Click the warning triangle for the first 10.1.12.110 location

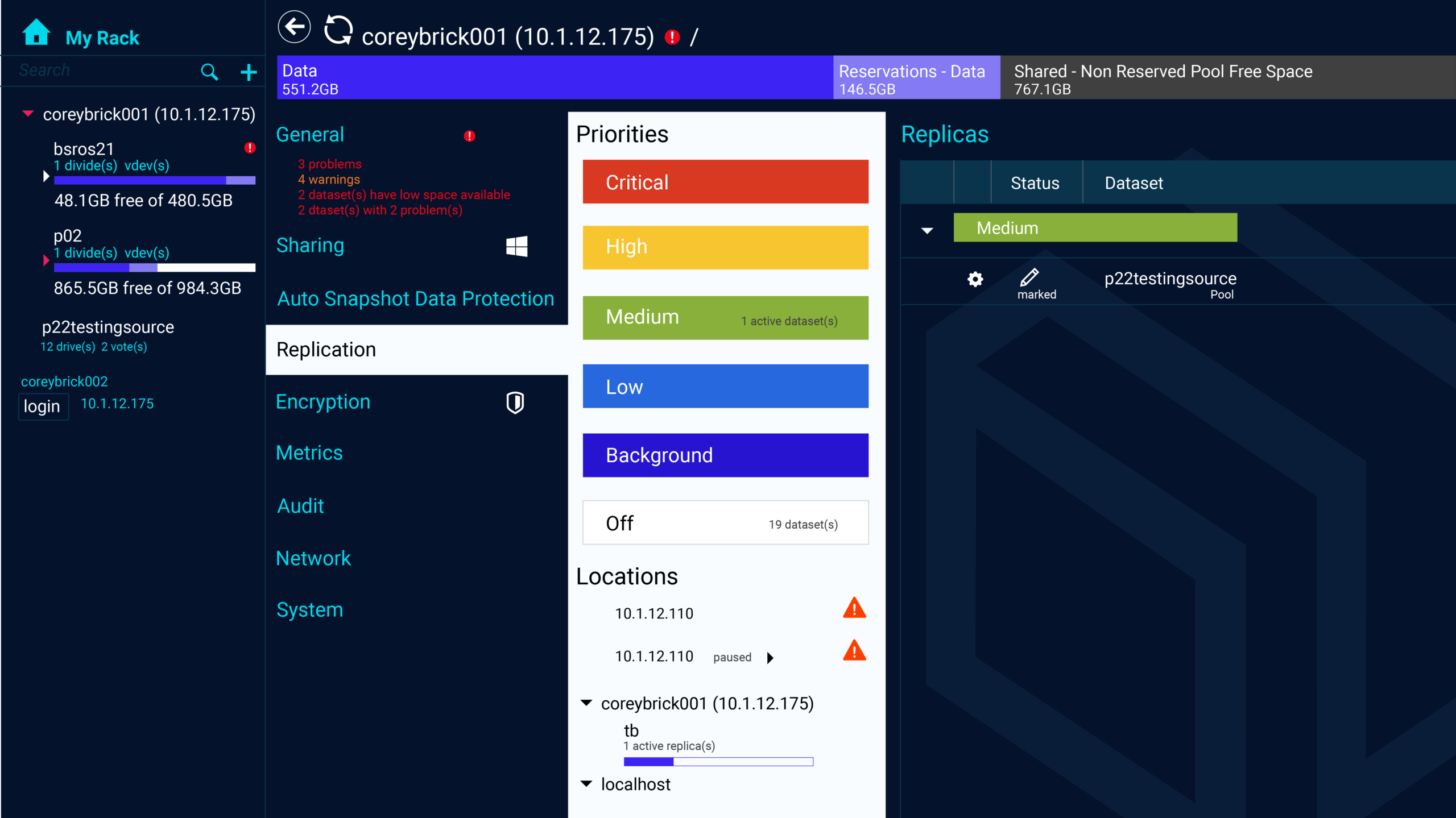pyautogui.click(x=854, y=608)
